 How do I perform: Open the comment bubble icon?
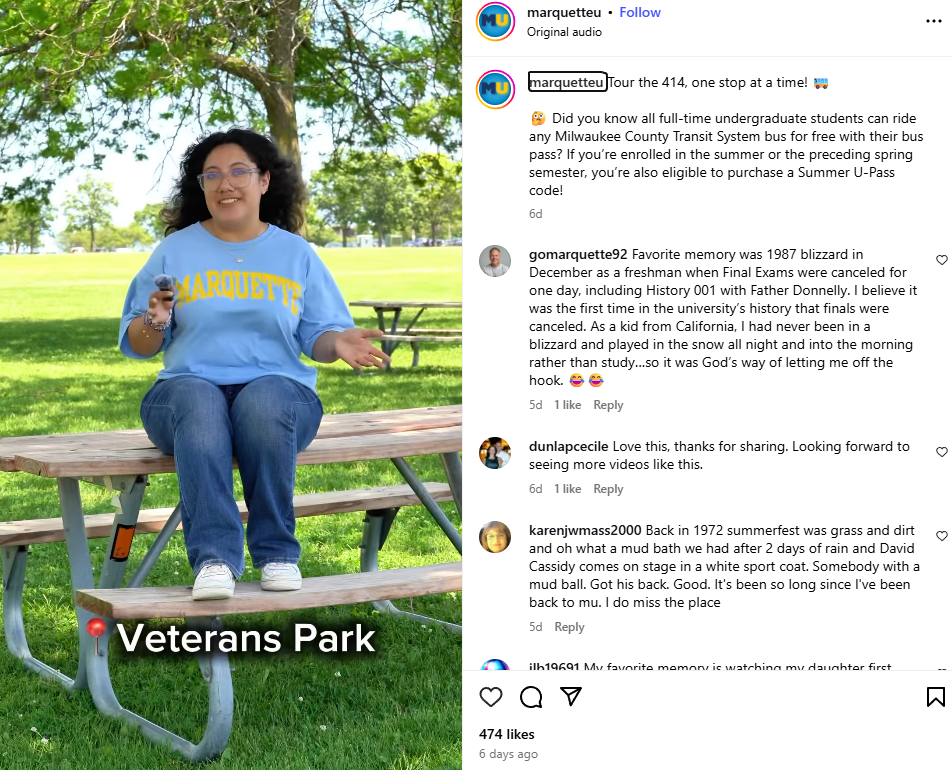531,697
